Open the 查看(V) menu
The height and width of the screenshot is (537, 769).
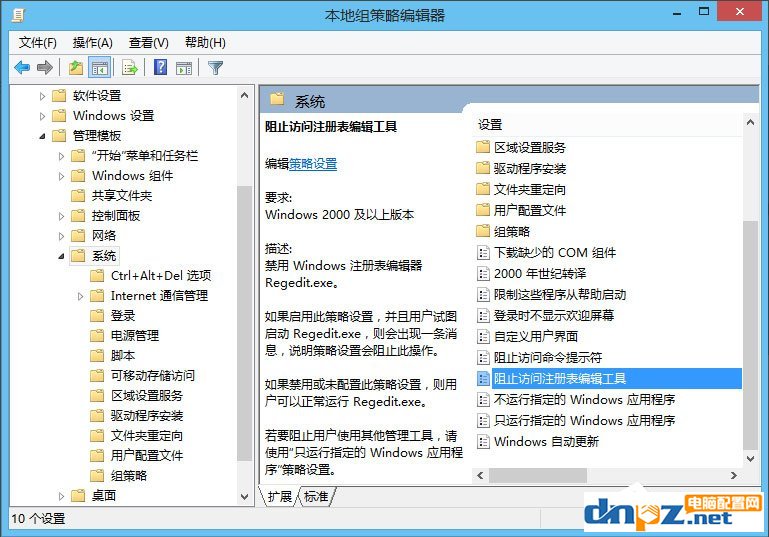[149, 43]
